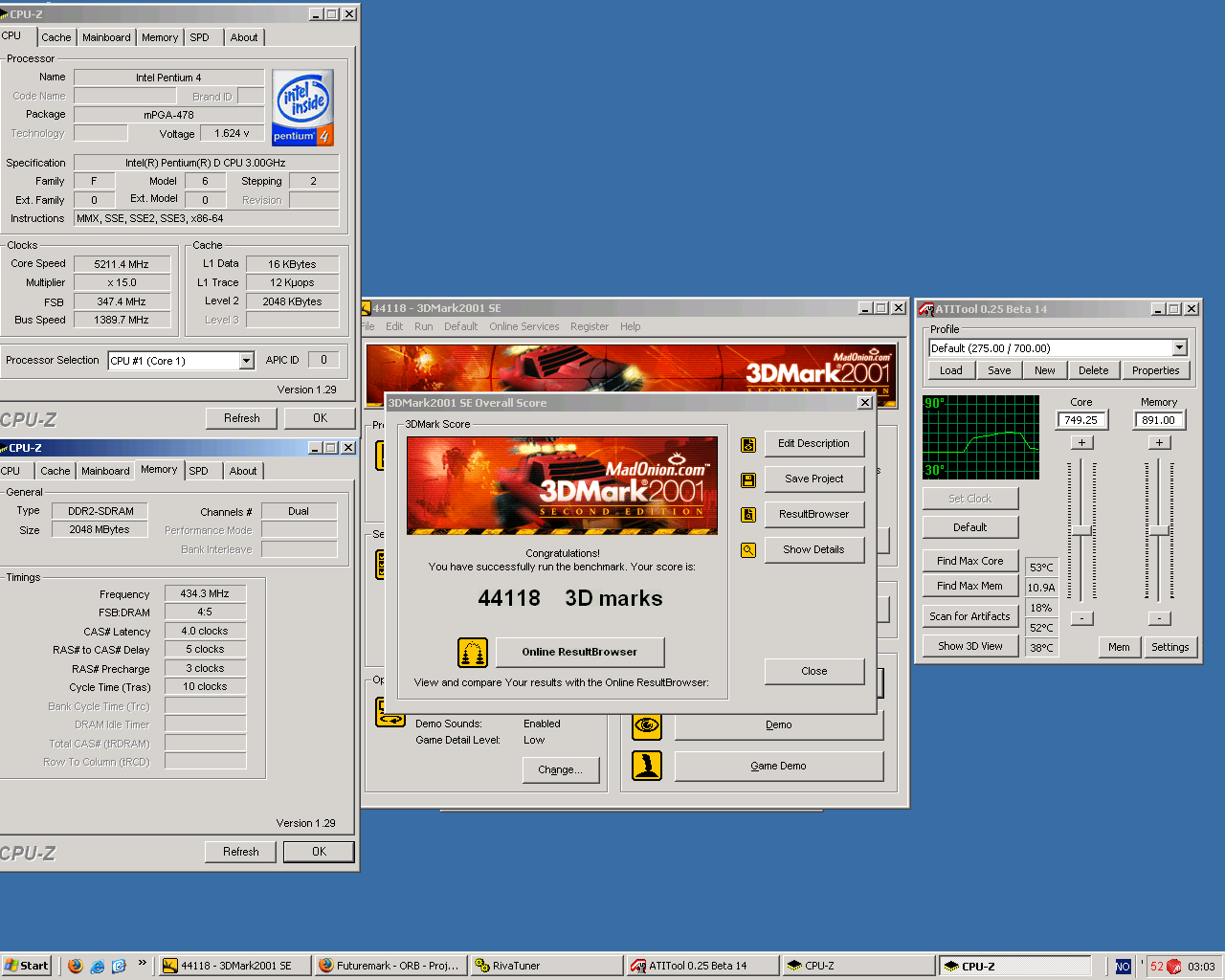Click the Demo eye icon
The height and width of the screenshot is (980, 1225).
[x=647, y=725]
